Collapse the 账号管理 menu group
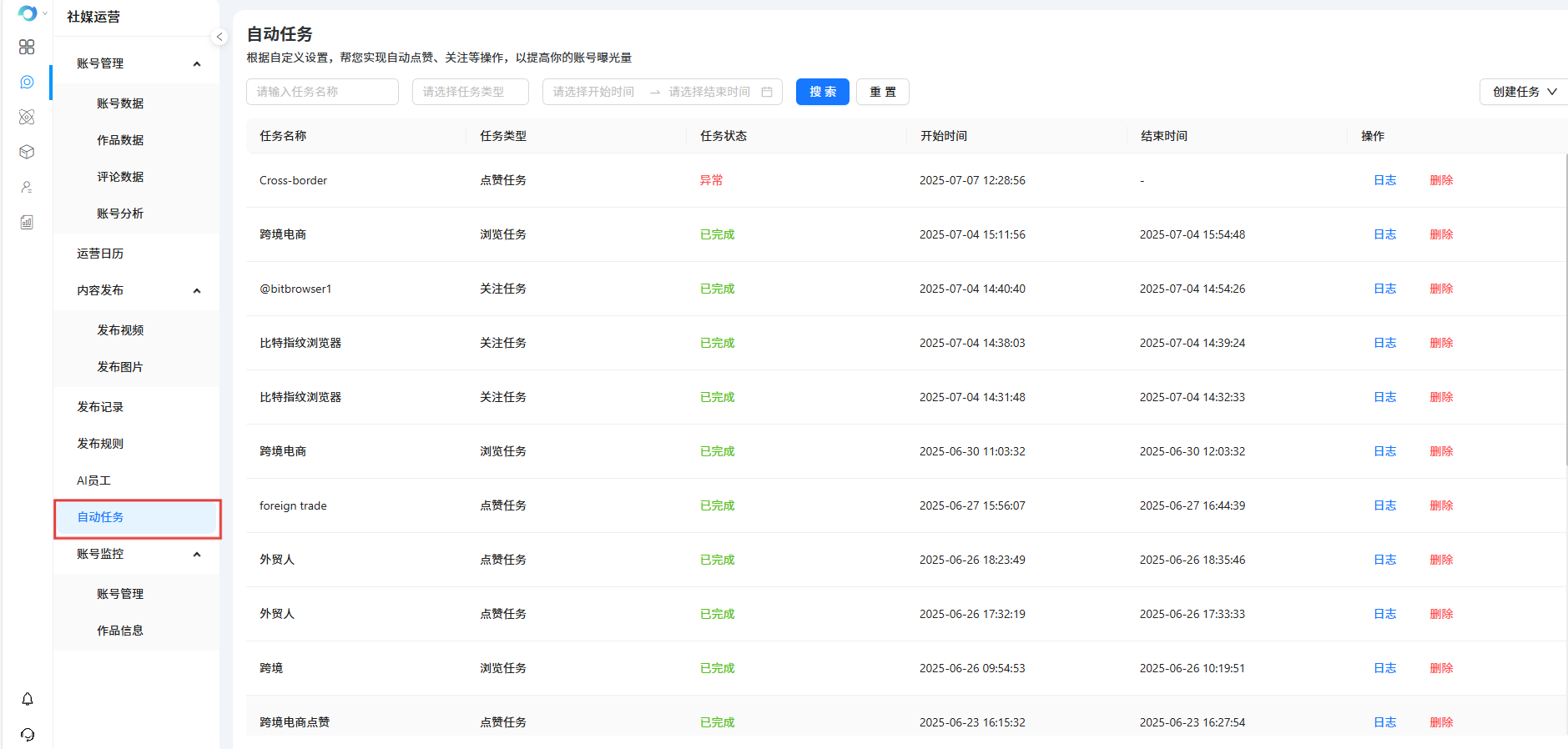1568x749 pixels. pos(197,63)
